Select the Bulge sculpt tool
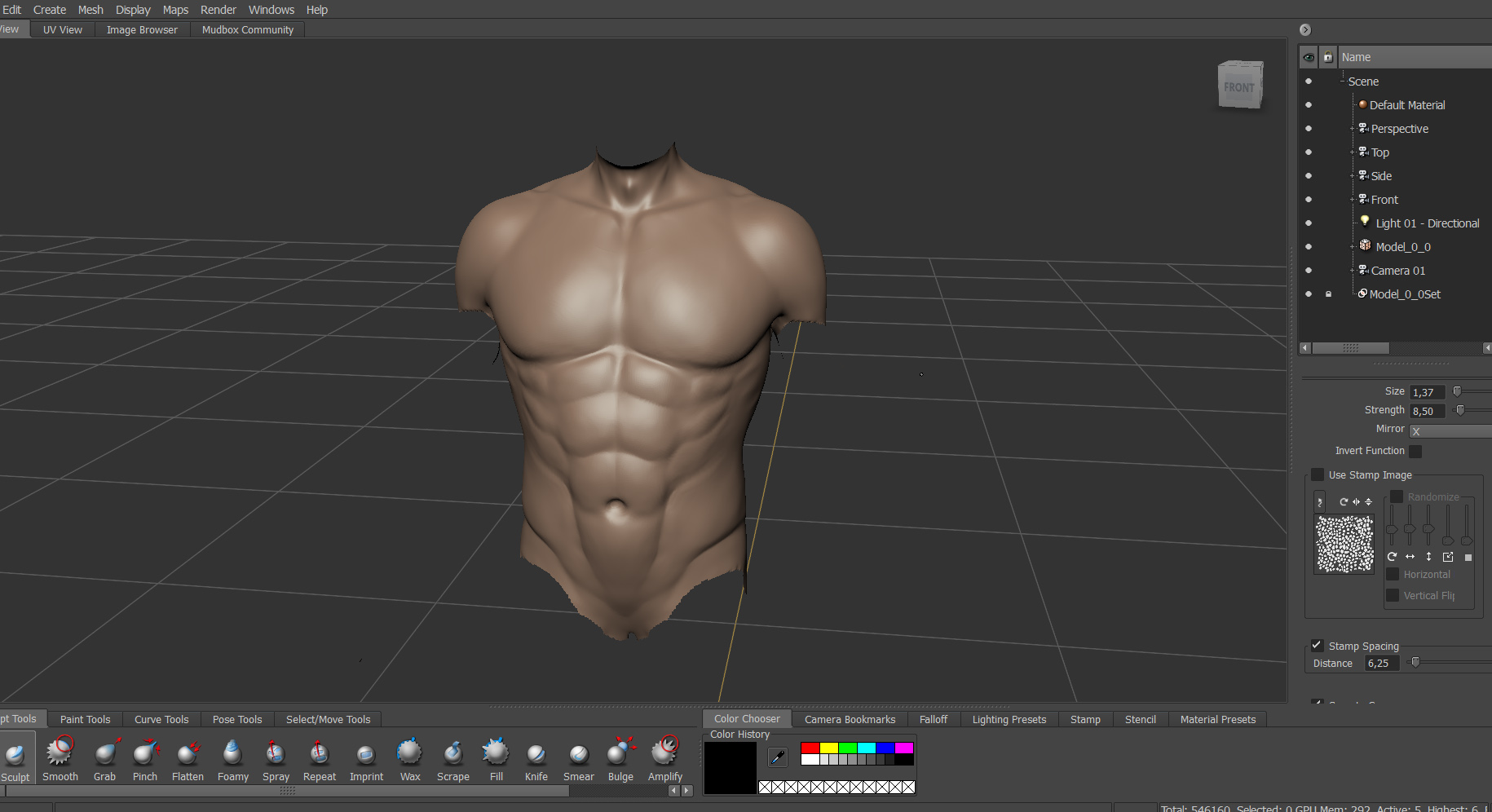This screenshot has height=812, width=1492. pos(621,758)
